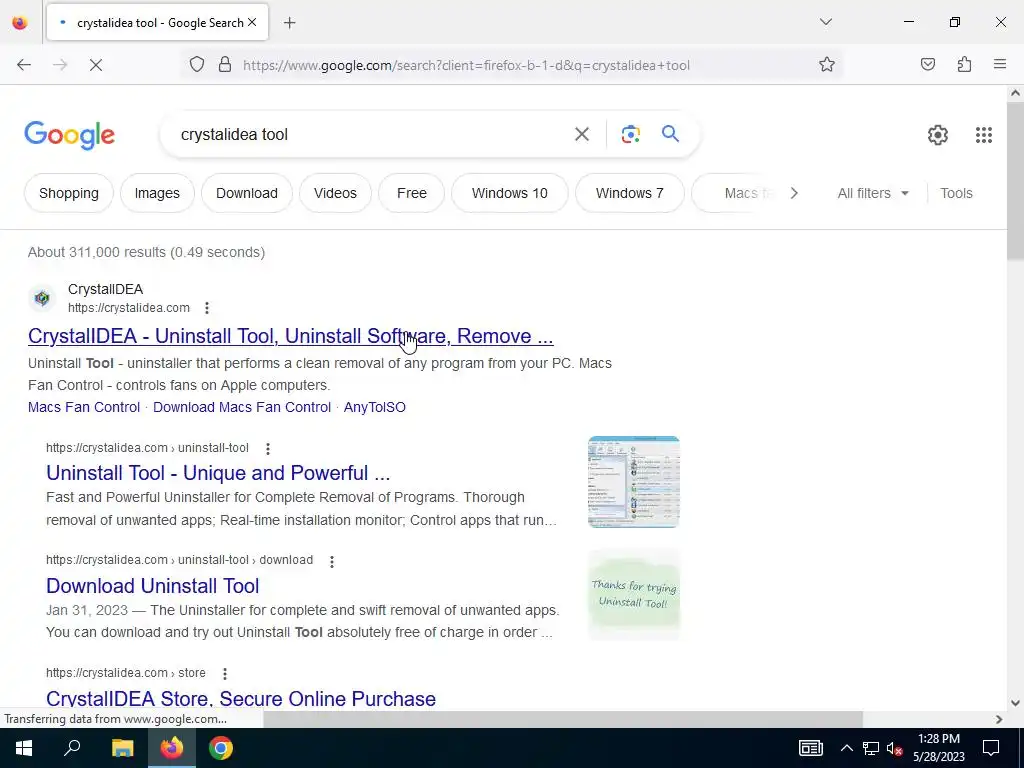Open Firefox application menu
The width and height of the screenshot is (1024, 768).
click(x=1000, y=65)
